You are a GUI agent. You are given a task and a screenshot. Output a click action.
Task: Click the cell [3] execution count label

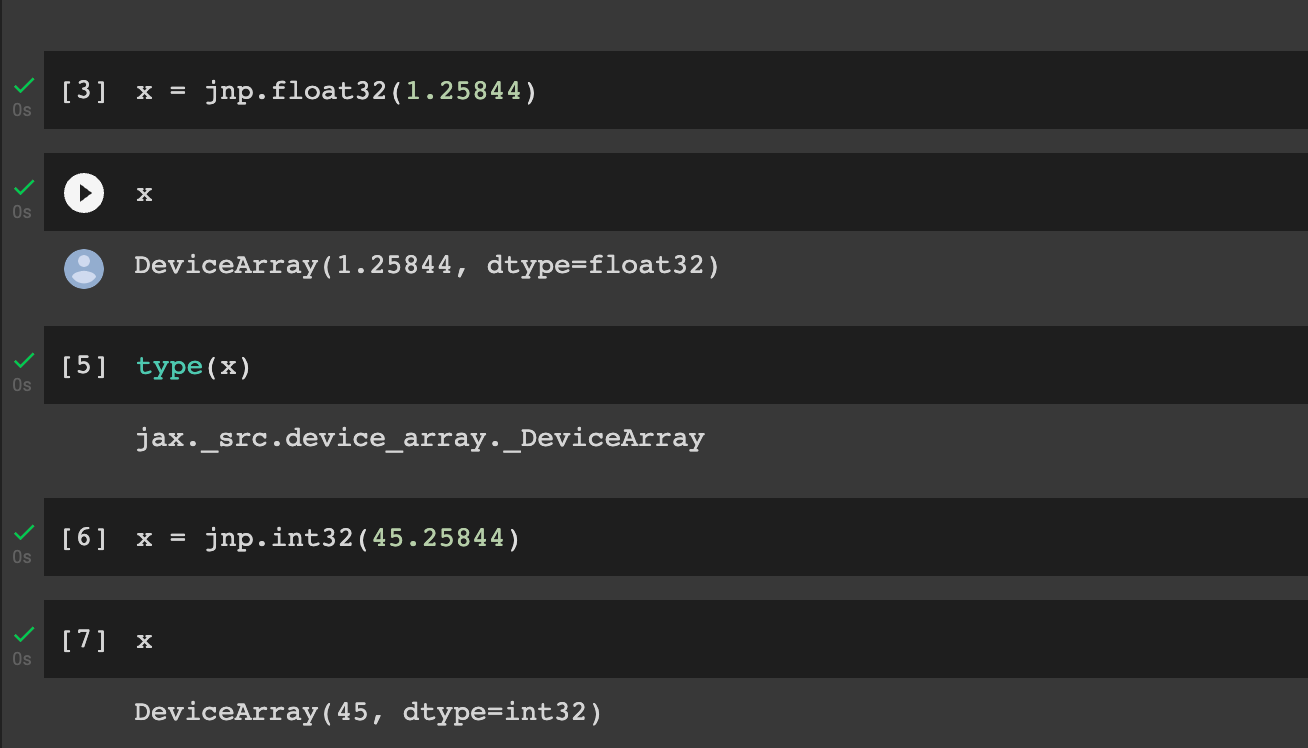pyautogui.click(x=84, y=91)
